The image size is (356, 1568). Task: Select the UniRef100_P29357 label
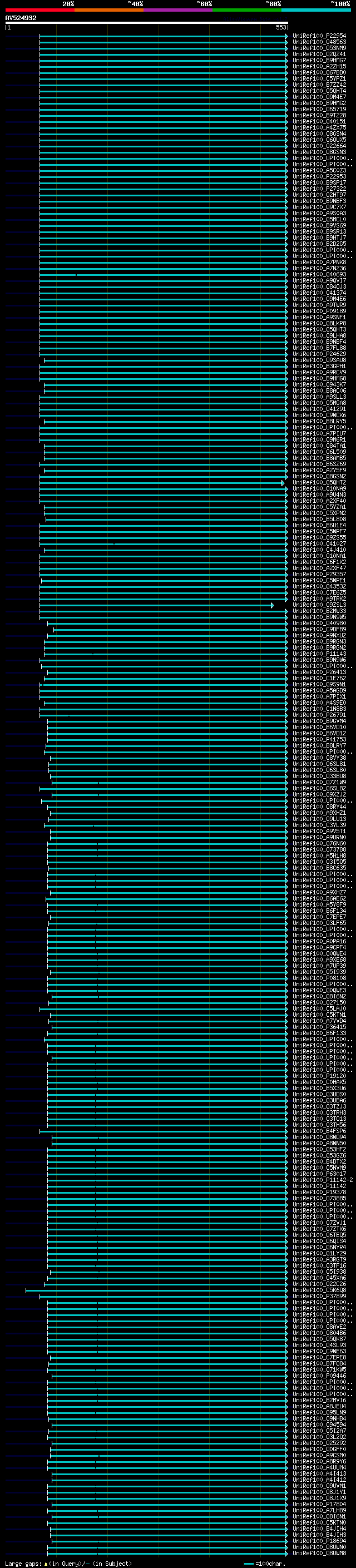click(x=319, y=574)
